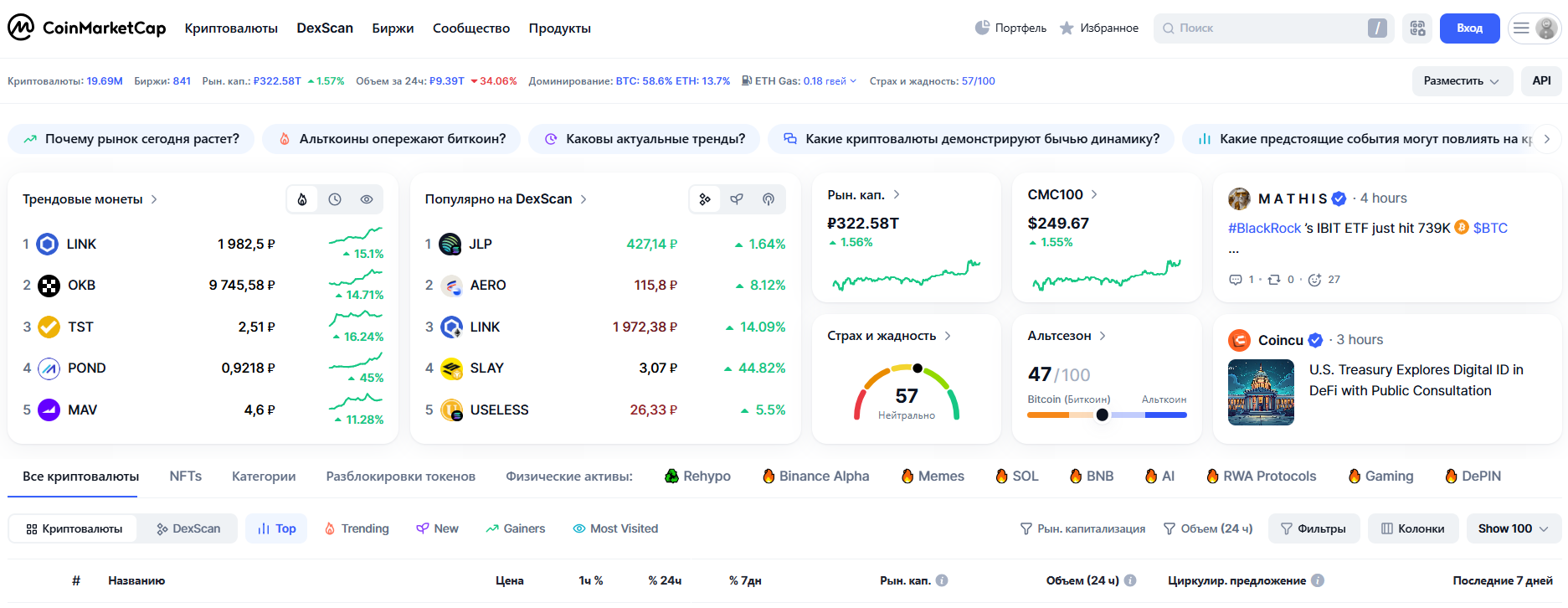1568x608 pixels.
Task: Open Страх и жадность card chevron
Action: coord(948,336)
